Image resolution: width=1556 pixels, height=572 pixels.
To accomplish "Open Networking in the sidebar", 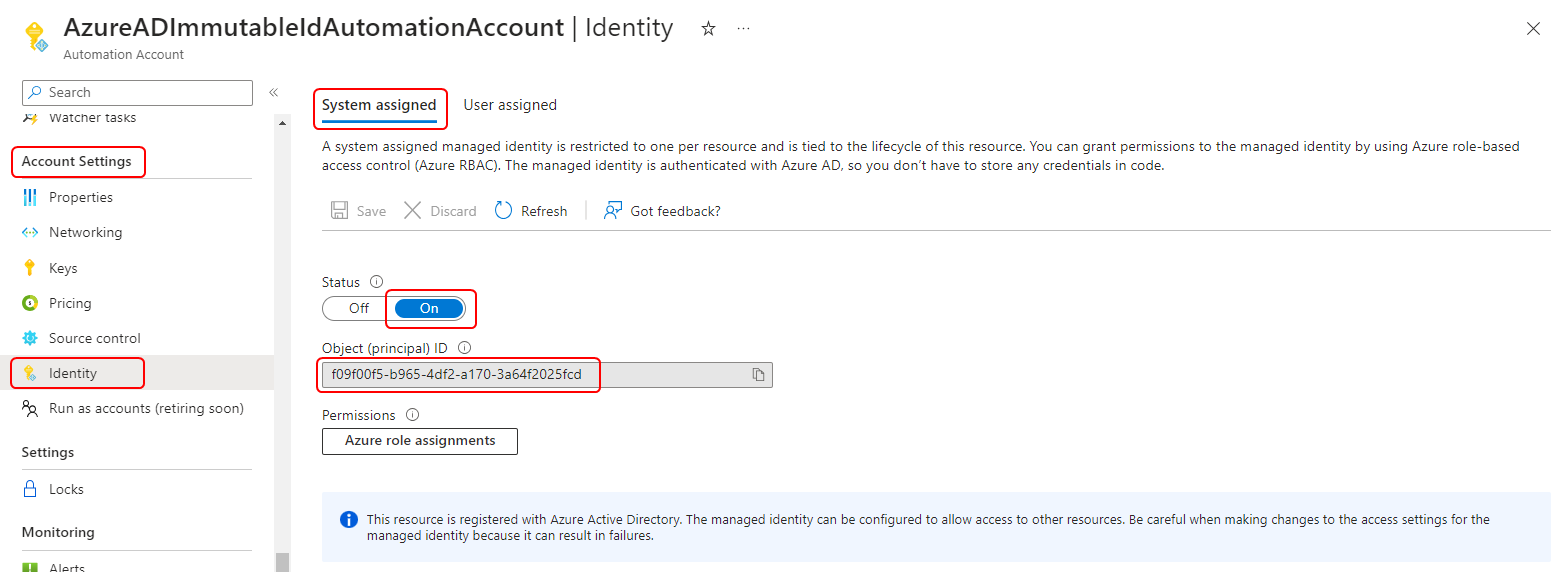I will click(85, 232).
